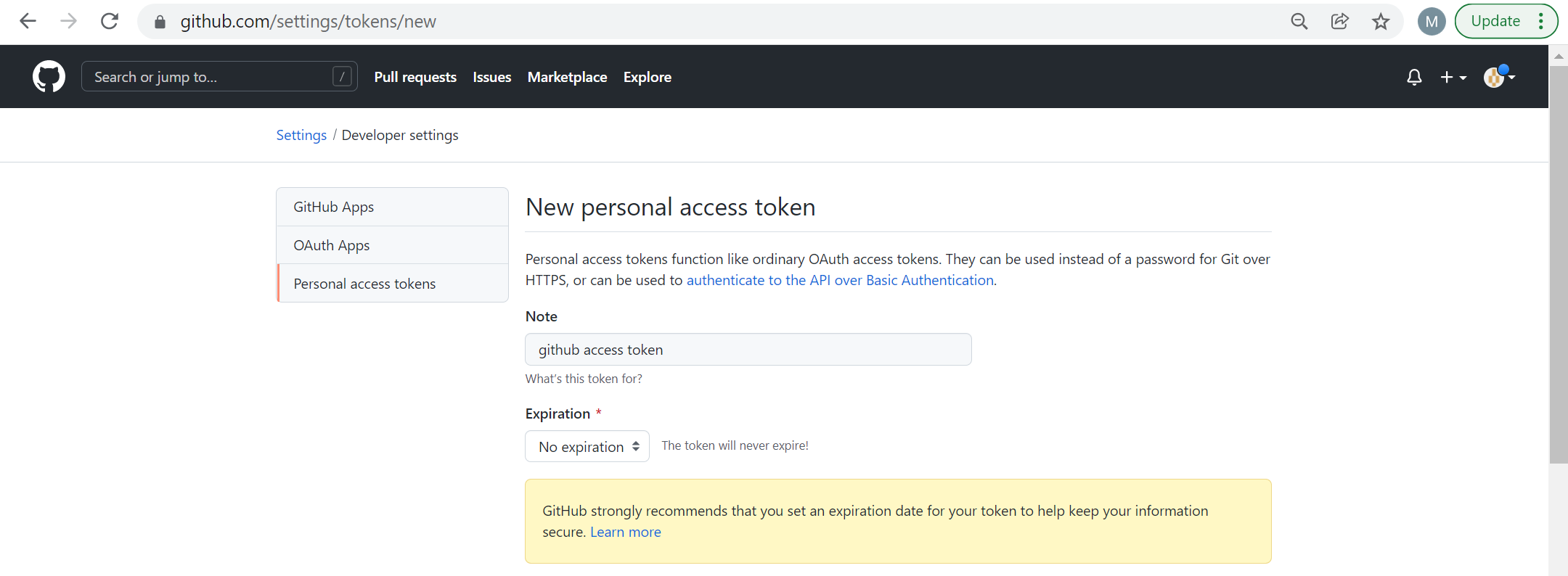Click the slash shortcut key icon in the search box
This screenshot has height=576, width=1568.
pyautogui.click(x=342, y=76)
